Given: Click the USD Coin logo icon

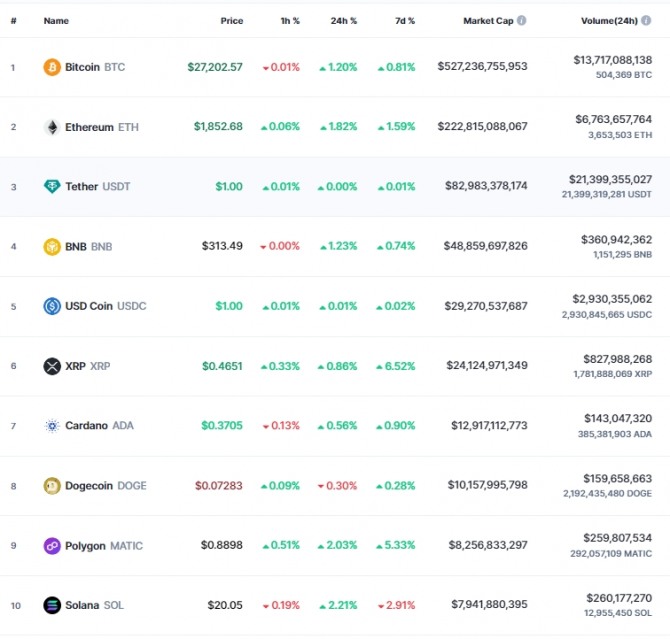Looking at the screenshot, I should 52,306.
